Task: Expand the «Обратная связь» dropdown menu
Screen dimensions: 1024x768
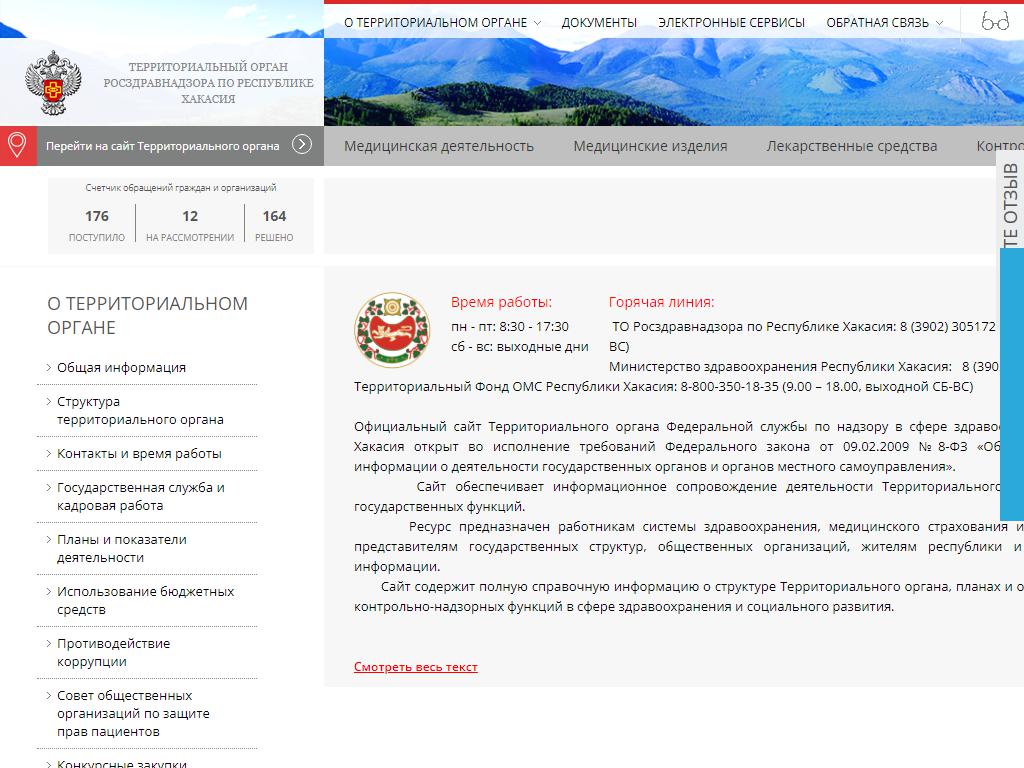Action: [x=884, y=22]
